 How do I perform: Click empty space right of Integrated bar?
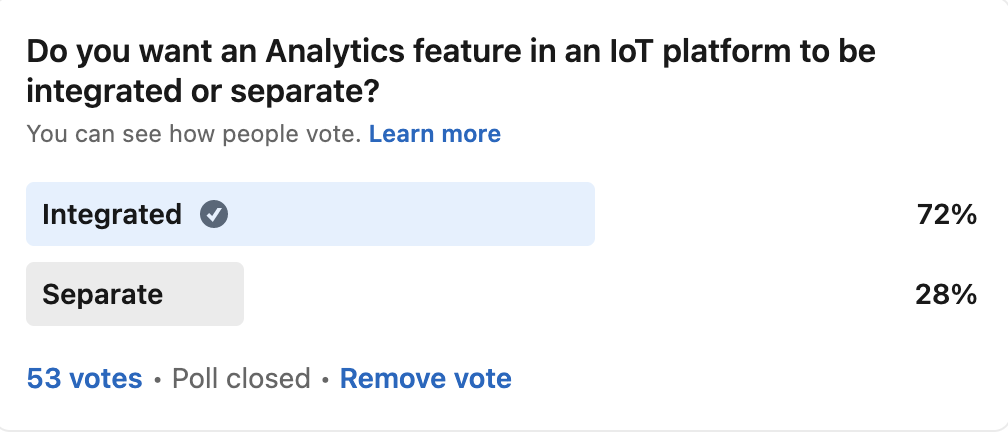point(750,214)
